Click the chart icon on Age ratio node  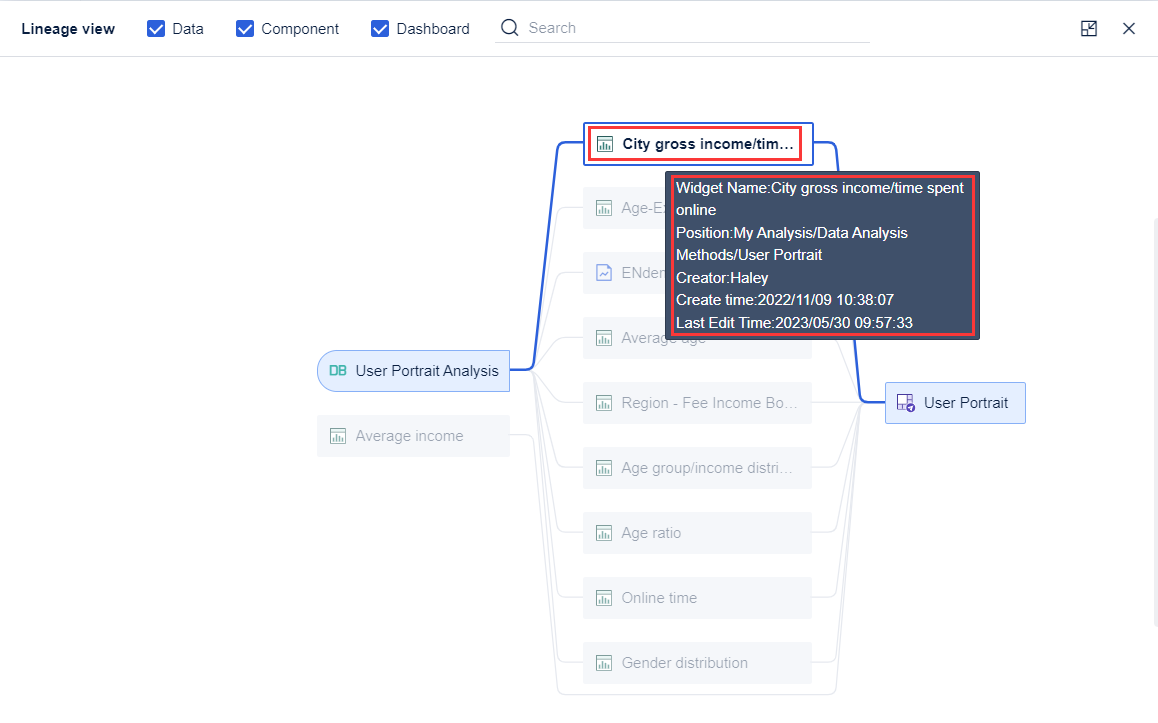tap(603, 532)
